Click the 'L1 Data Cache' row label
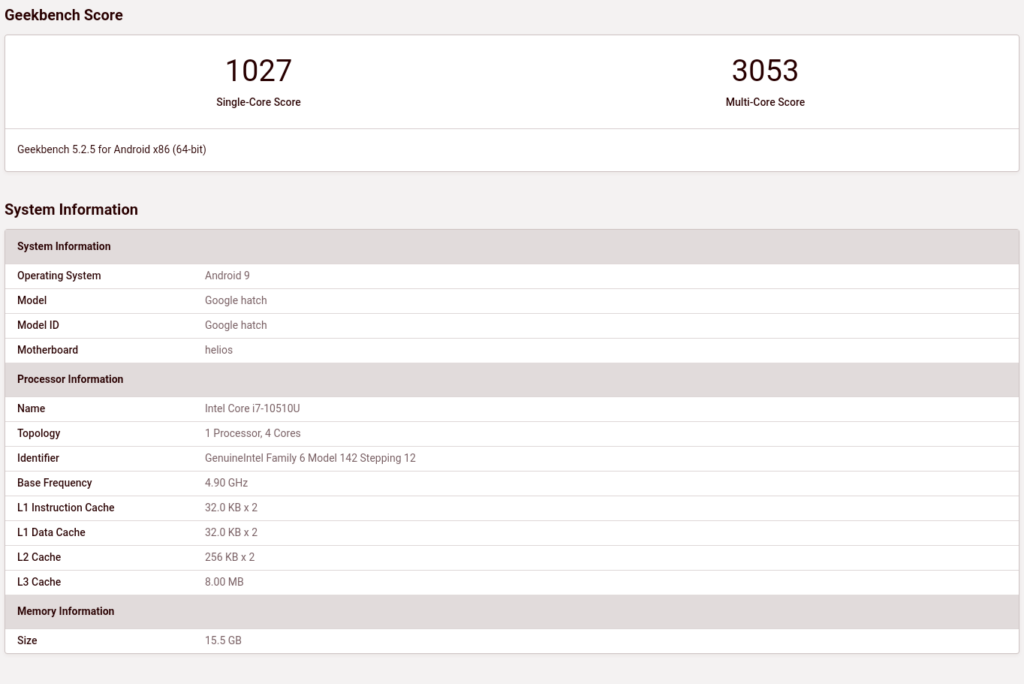 coord(51,533)
